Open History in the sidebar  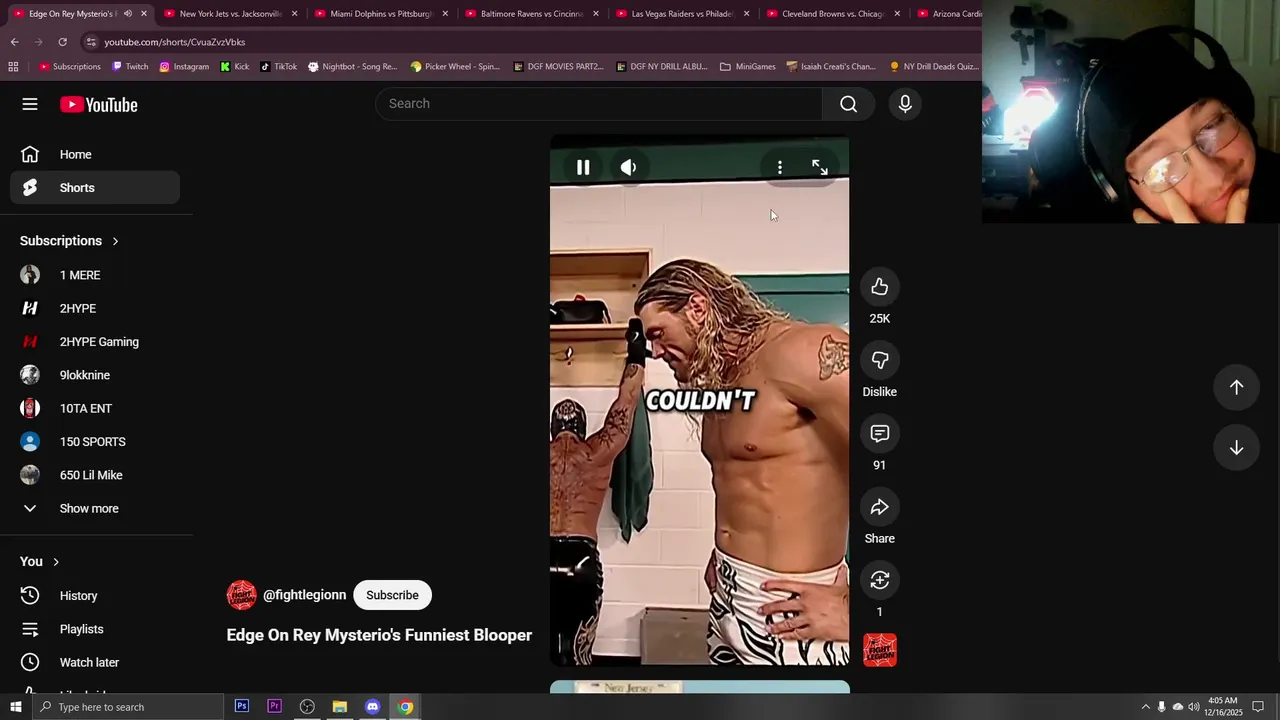pos(95,596)
